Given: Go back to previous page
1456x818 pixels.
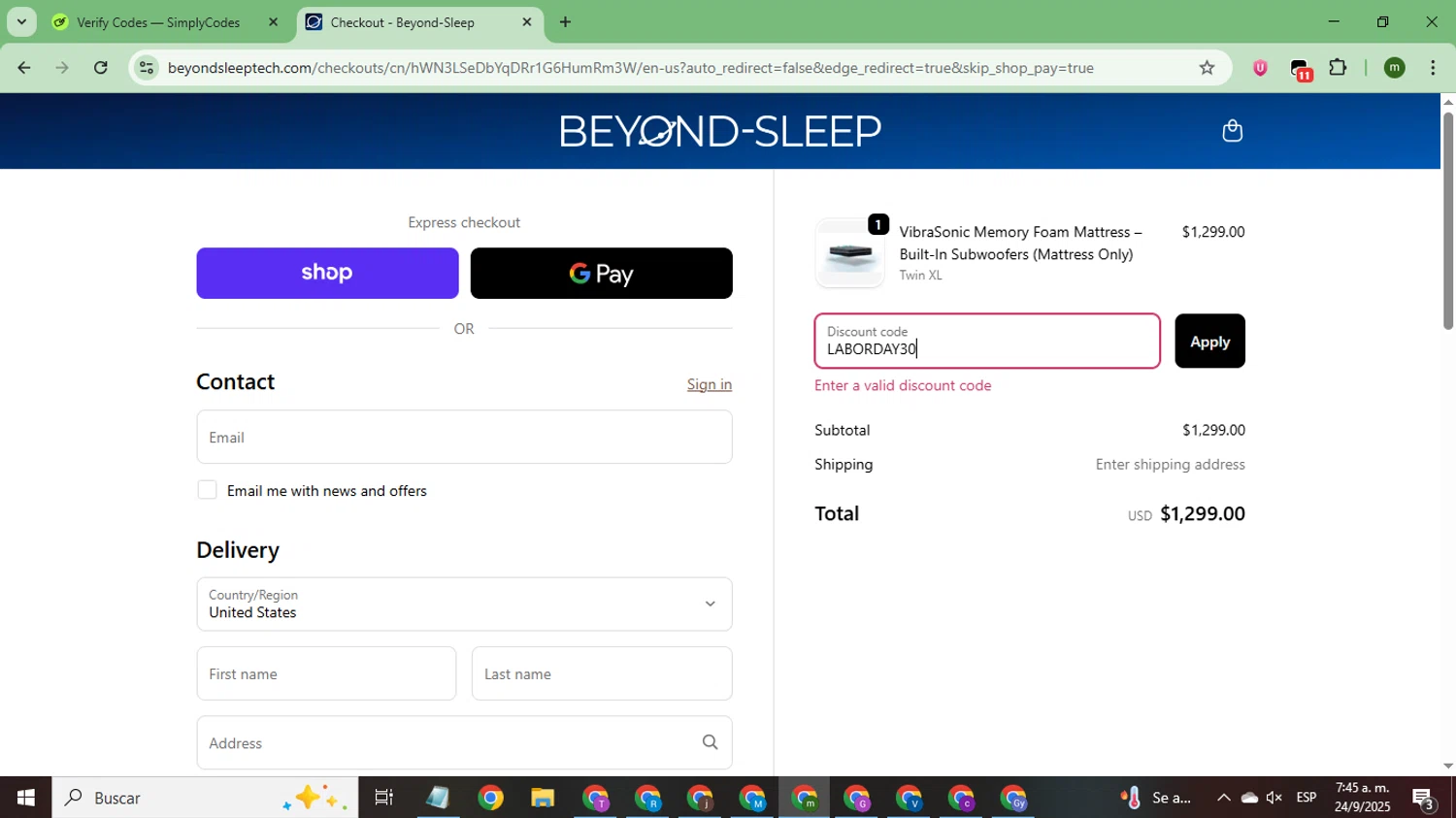Looking at the screenshot, I should 23,68.
